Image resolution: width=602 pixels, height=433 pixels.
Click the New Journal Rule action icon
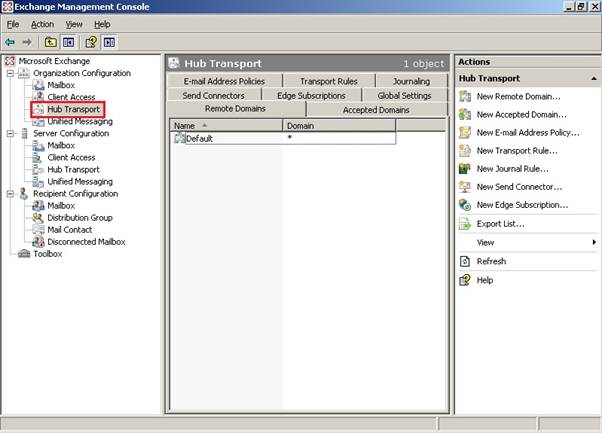pyautogui.click(x=465, y=169)
